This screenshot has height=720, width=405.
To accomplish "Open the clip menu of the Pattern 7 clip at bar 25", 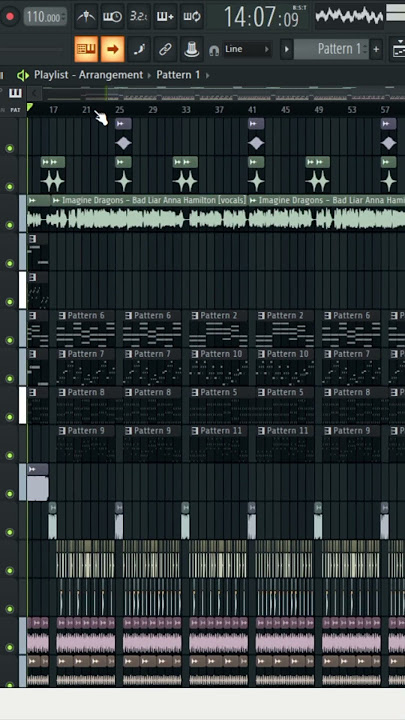I will (129, 354).
